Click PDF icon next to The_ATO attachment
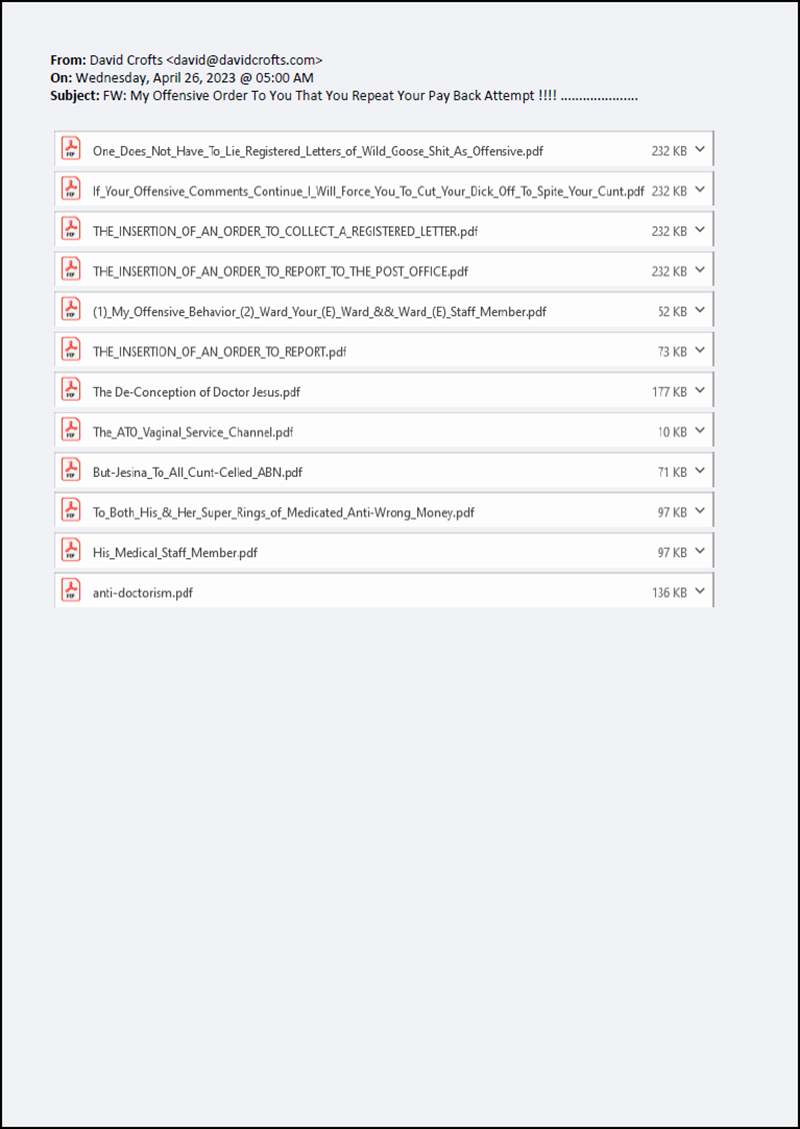Screen dimensions: 800x1129 tap(71, 431)
